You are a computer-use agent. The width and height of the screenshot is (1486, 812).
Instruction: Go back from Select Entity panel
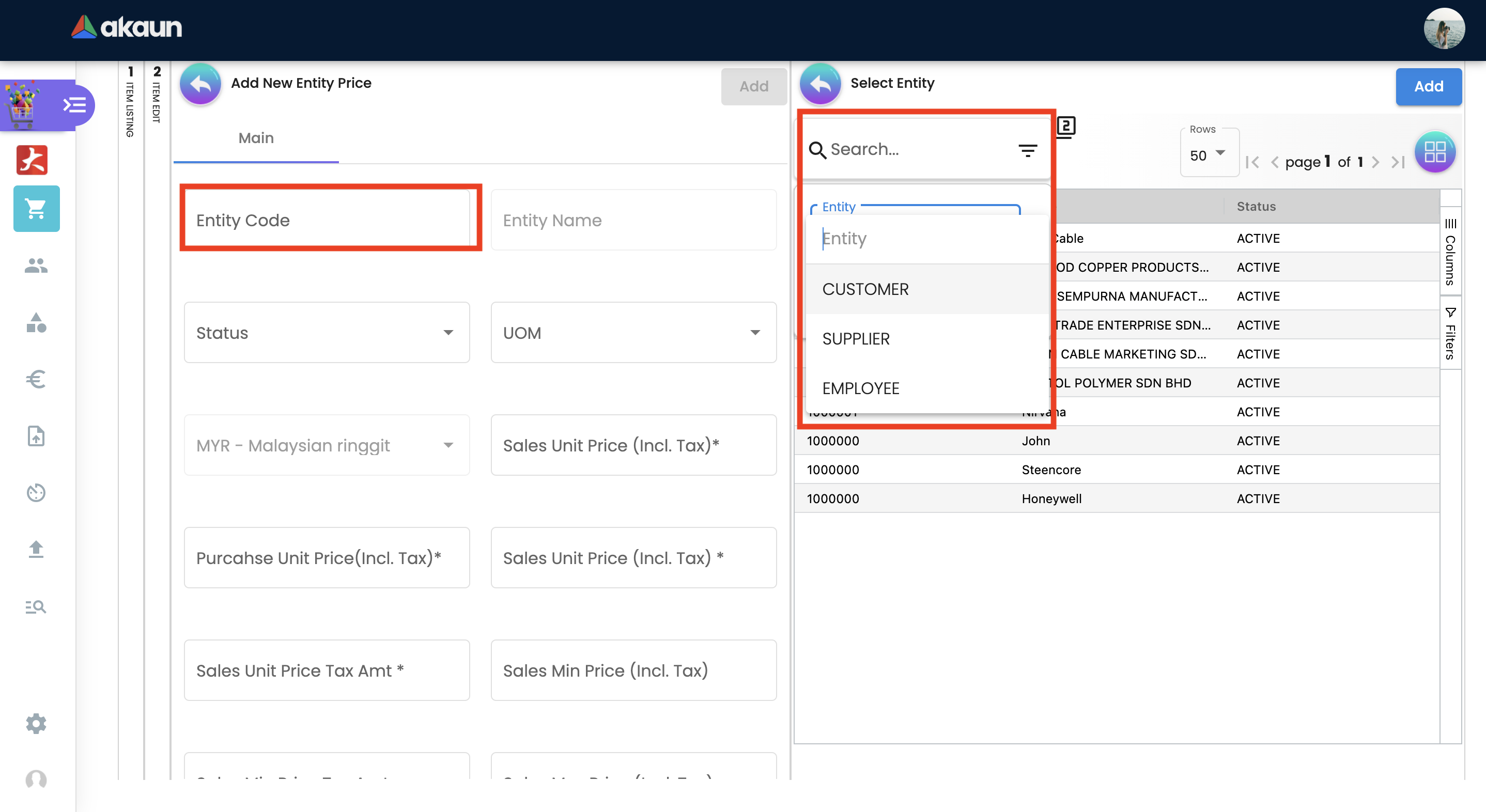(819, 84)
